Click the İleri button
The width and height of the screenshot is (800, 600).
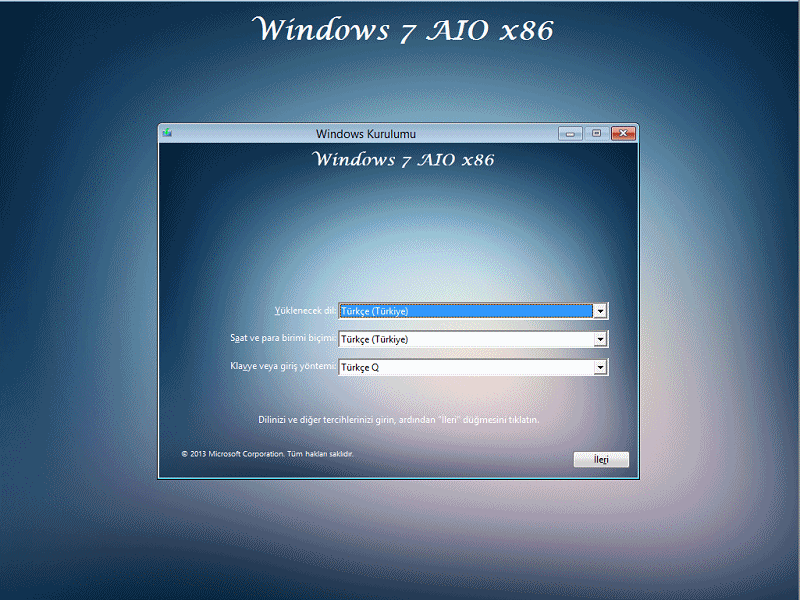tap(601, 460)
